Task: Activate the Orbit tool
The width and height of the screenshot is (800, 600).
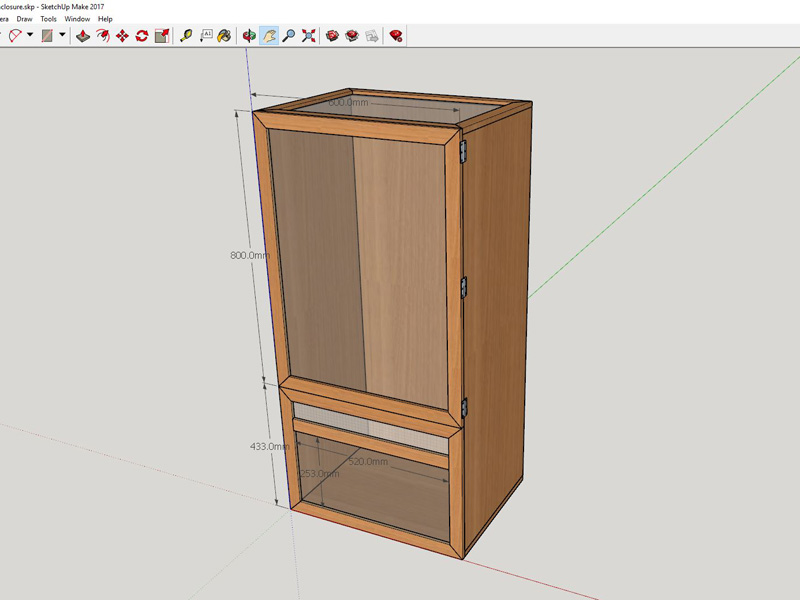Action: click(250, 35)
